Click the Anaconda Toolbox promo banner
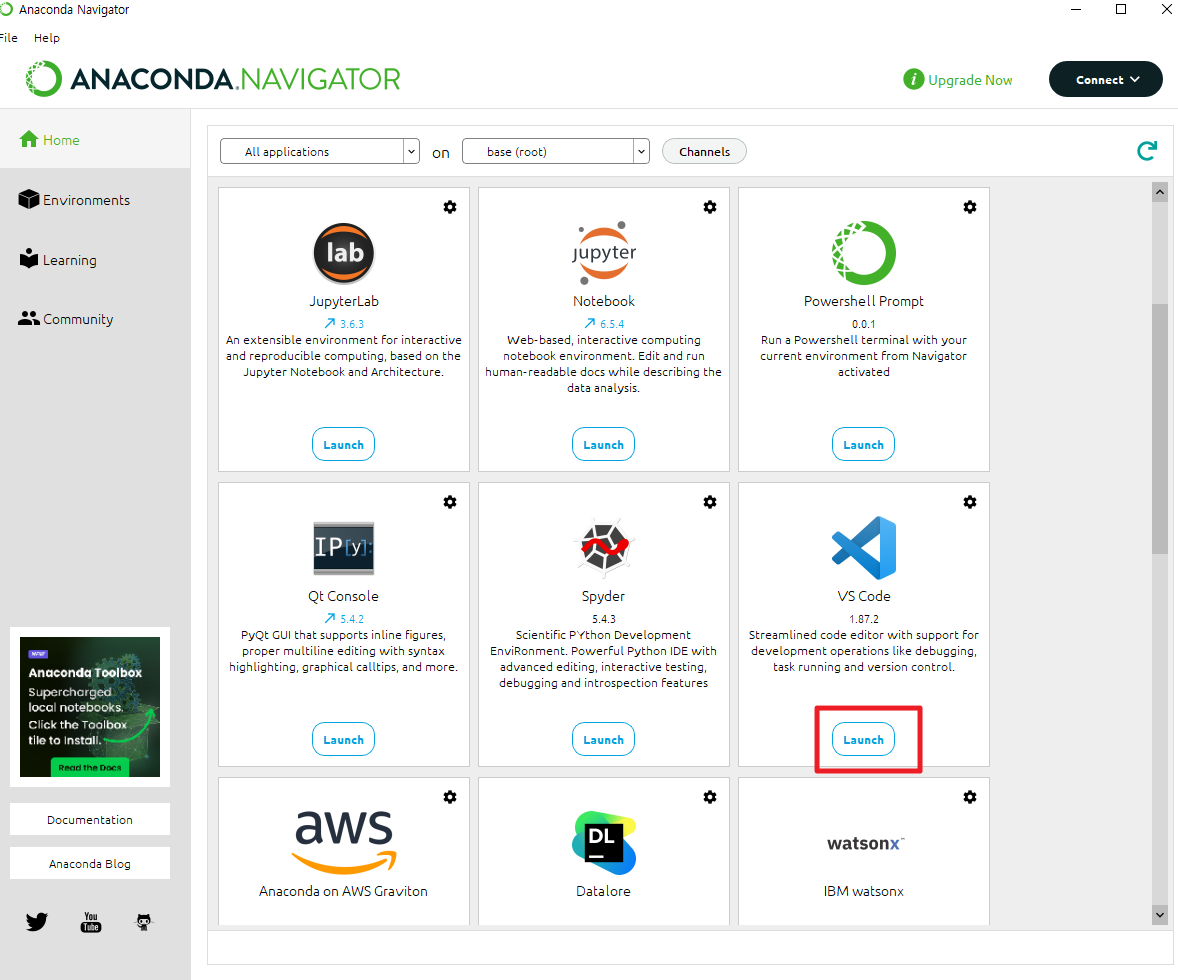1178x980 pixels. coord(90,706)
